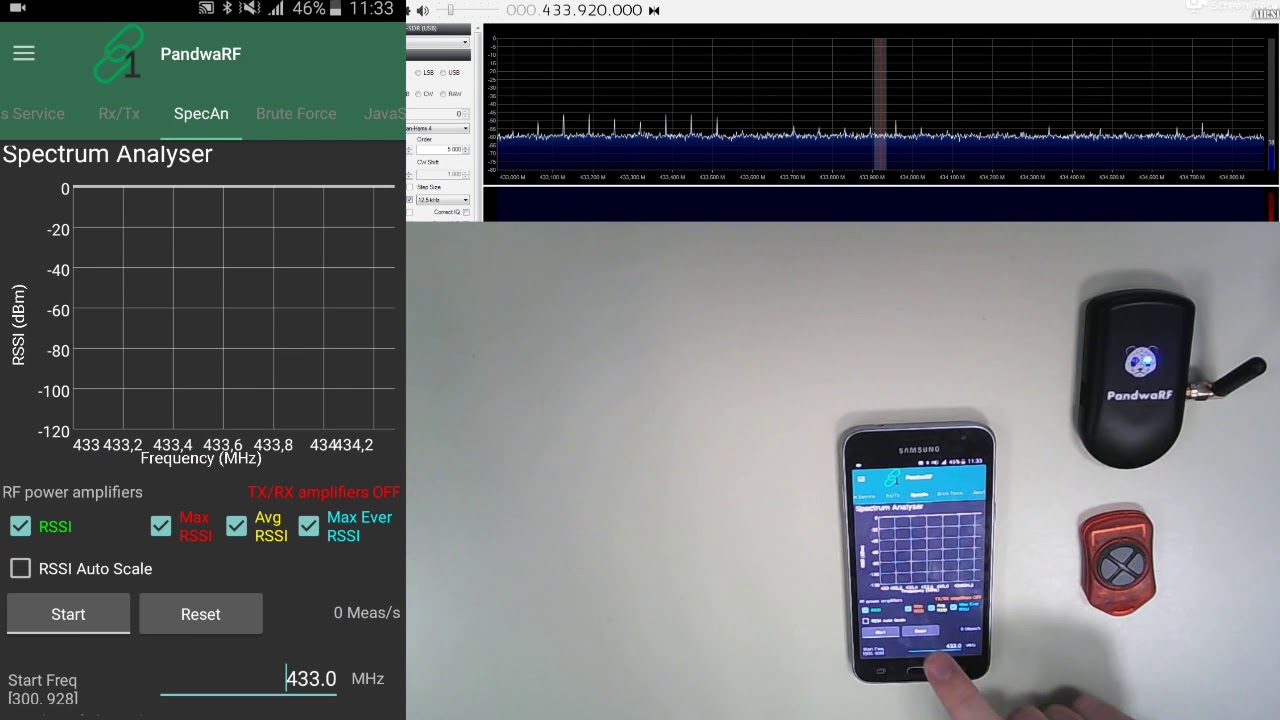The image size is (1280, 720).
Task: Open the JavaScript tab at right edge
Action: click(x=385, y=114)
